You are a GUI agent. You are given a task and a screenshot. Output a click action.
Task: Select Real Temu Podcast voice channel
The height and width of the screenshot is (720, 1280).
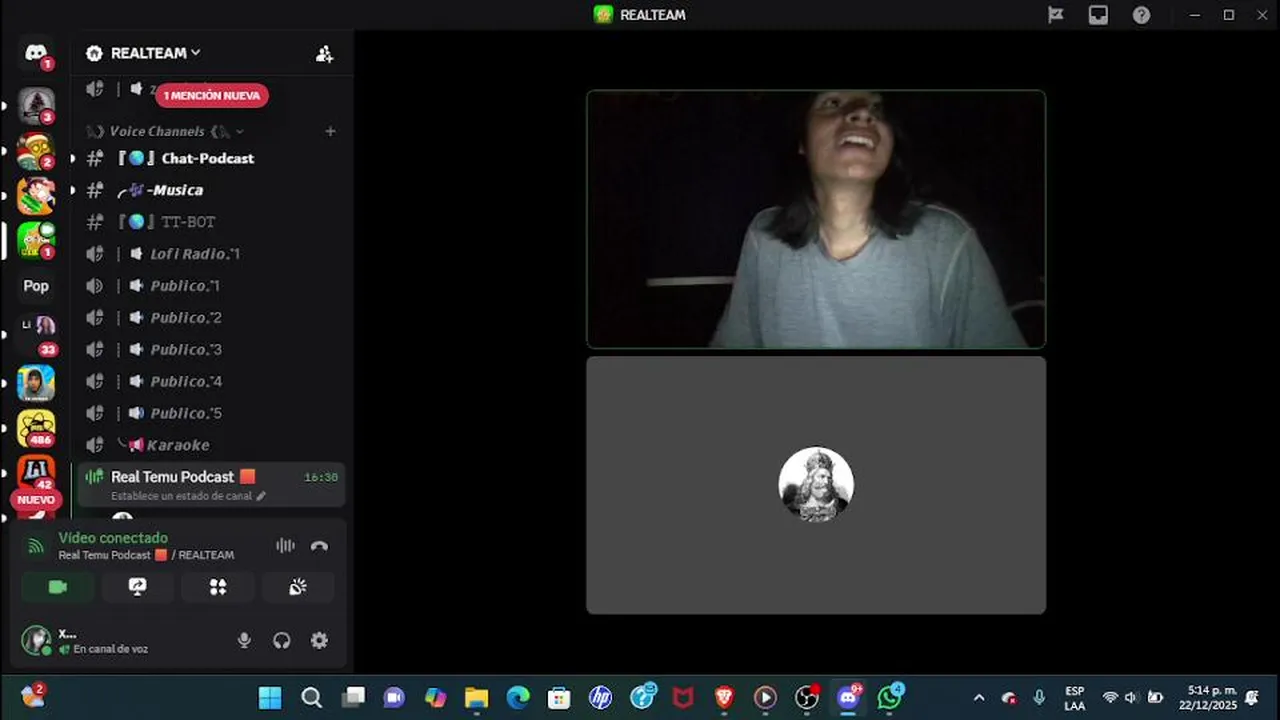tap(212, 484)
